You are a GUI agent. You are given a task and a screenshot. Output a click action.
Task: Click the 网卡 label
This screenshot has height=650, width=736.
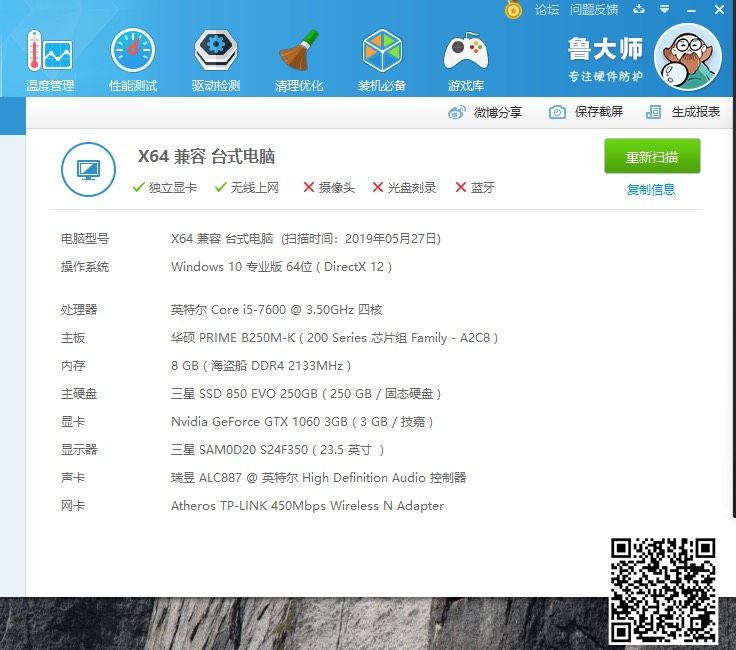coord(73,506)
